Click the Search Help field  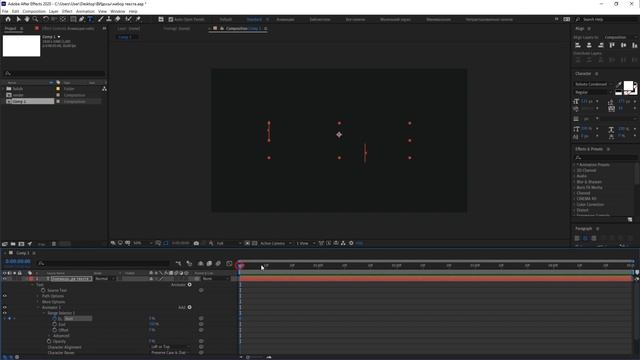(x=607, y=19)
